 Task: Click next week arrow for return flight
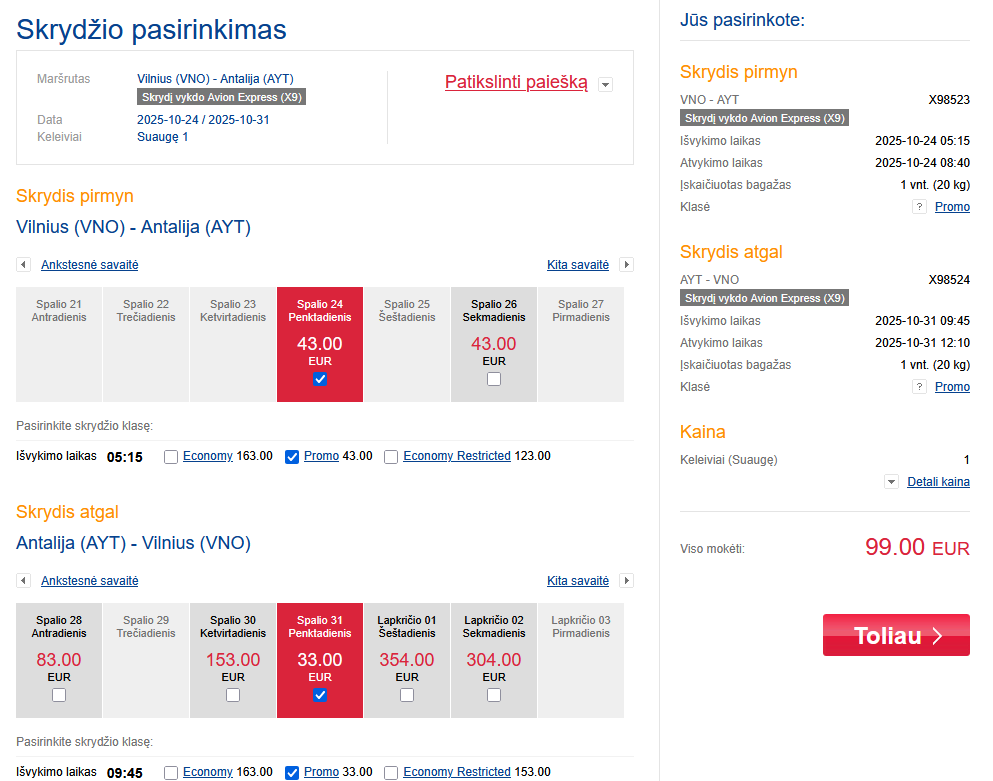[626, 581]
